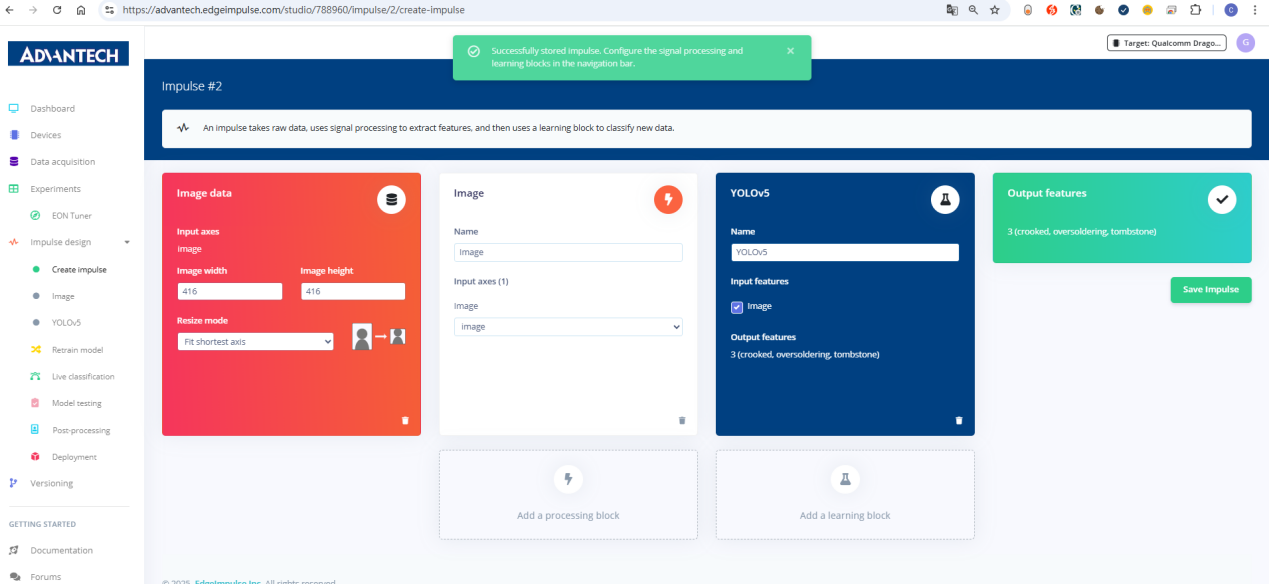Image resolution: width=1269 pixels, height=584 pixels.
Task: Click the success checkmark icon in notification
Action: pos(474,51)
